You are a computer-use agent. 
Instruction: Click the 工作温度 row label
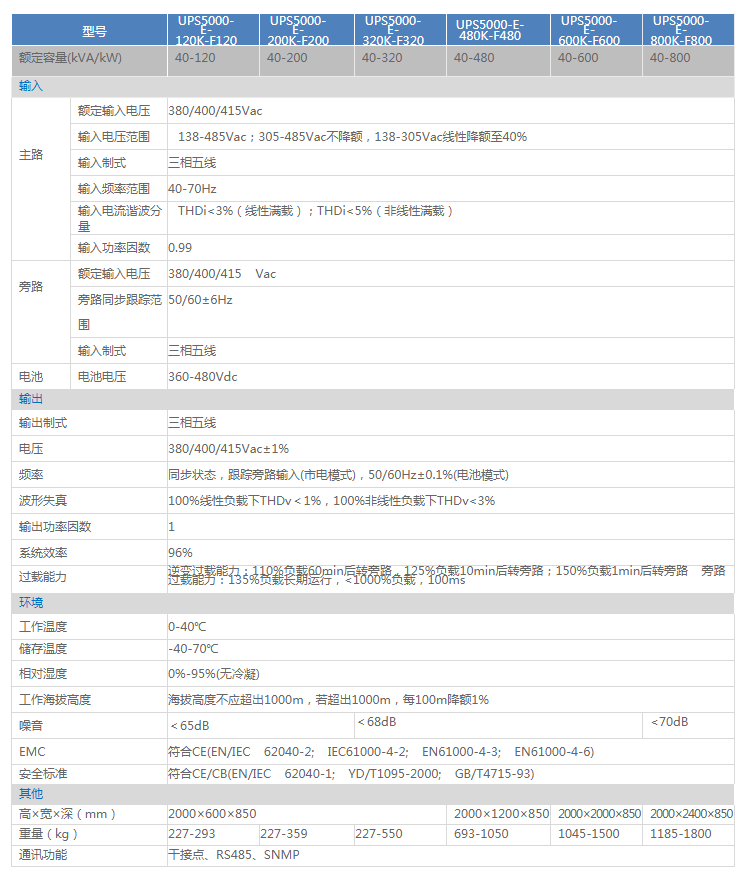click(43, 626)
